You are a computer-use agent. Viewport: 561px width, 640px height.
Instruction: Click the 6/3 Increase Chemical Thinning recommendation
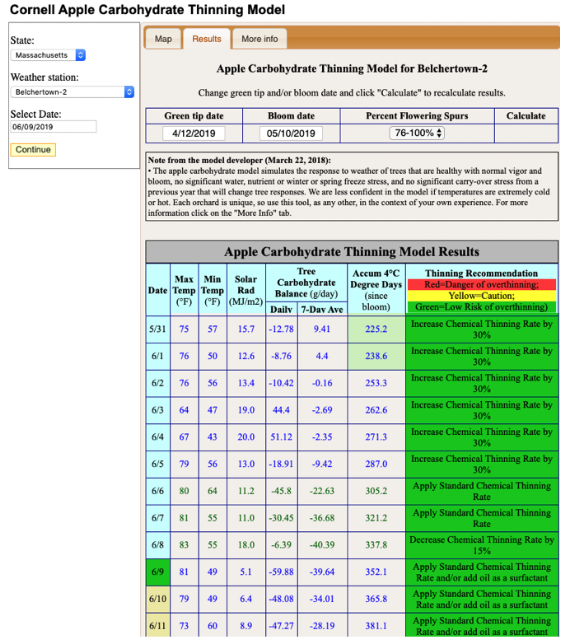click(482, 410)
